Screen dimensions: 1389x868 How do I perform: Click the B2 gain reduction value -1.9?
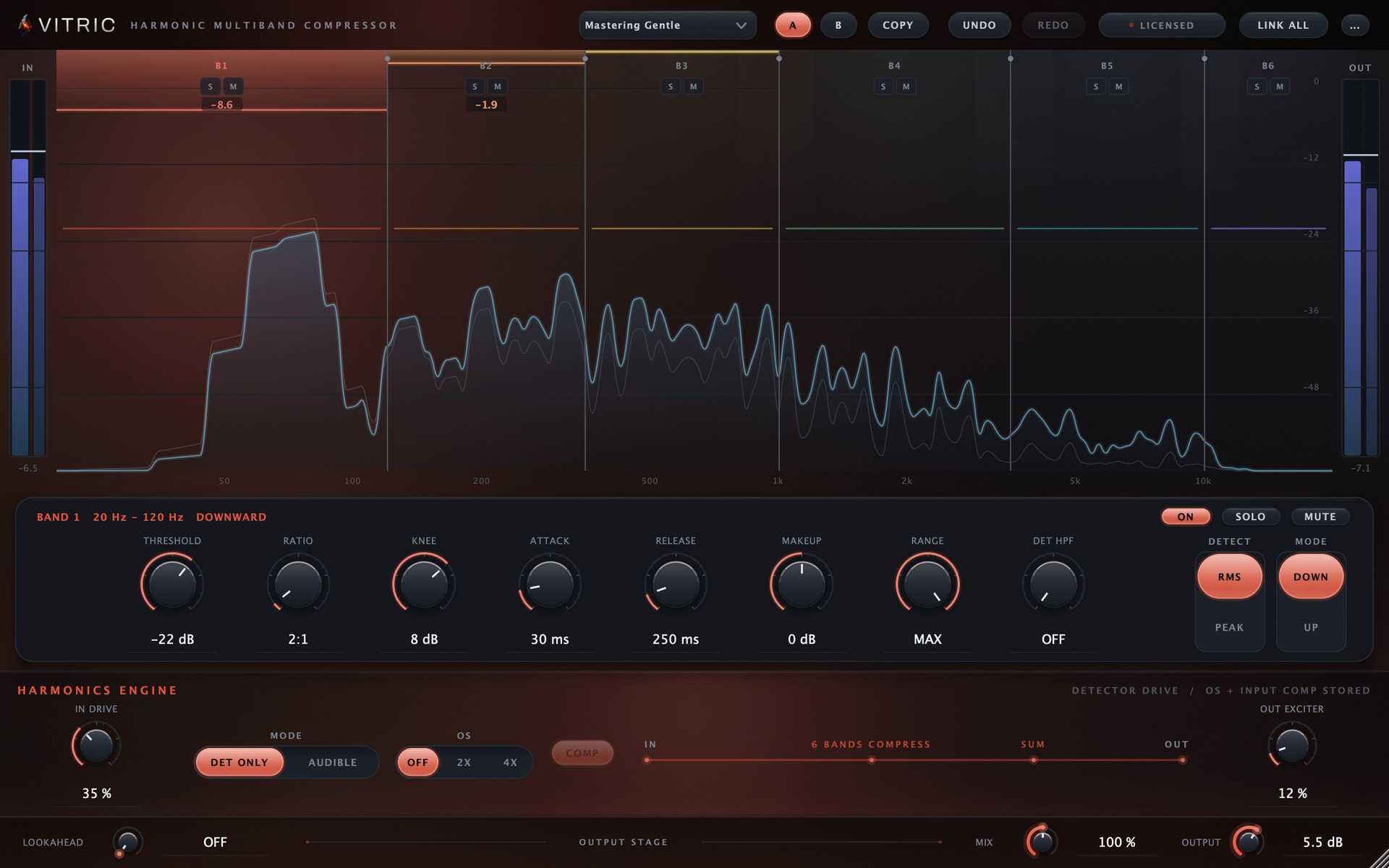(x=486, y=105)
